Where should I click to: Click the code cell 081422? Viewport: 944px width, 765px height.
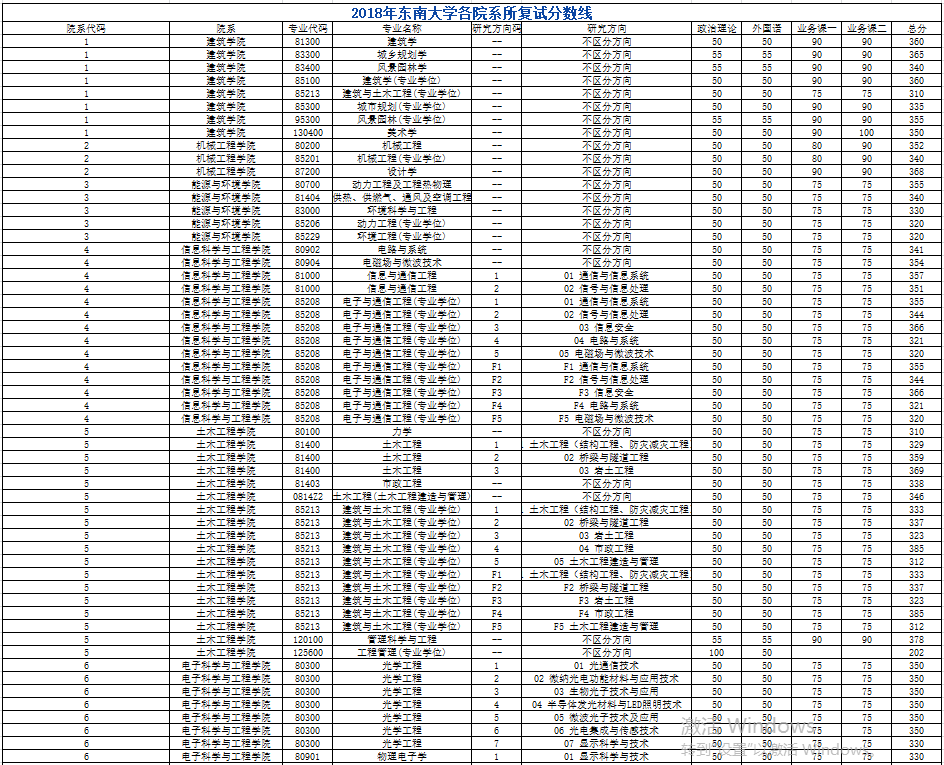[x=308, y=497]
